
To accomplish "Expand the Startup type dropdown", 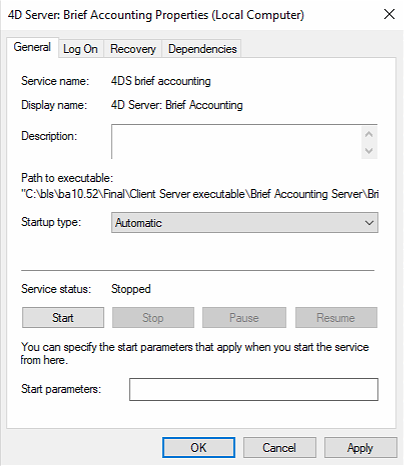I will point(244,223).
